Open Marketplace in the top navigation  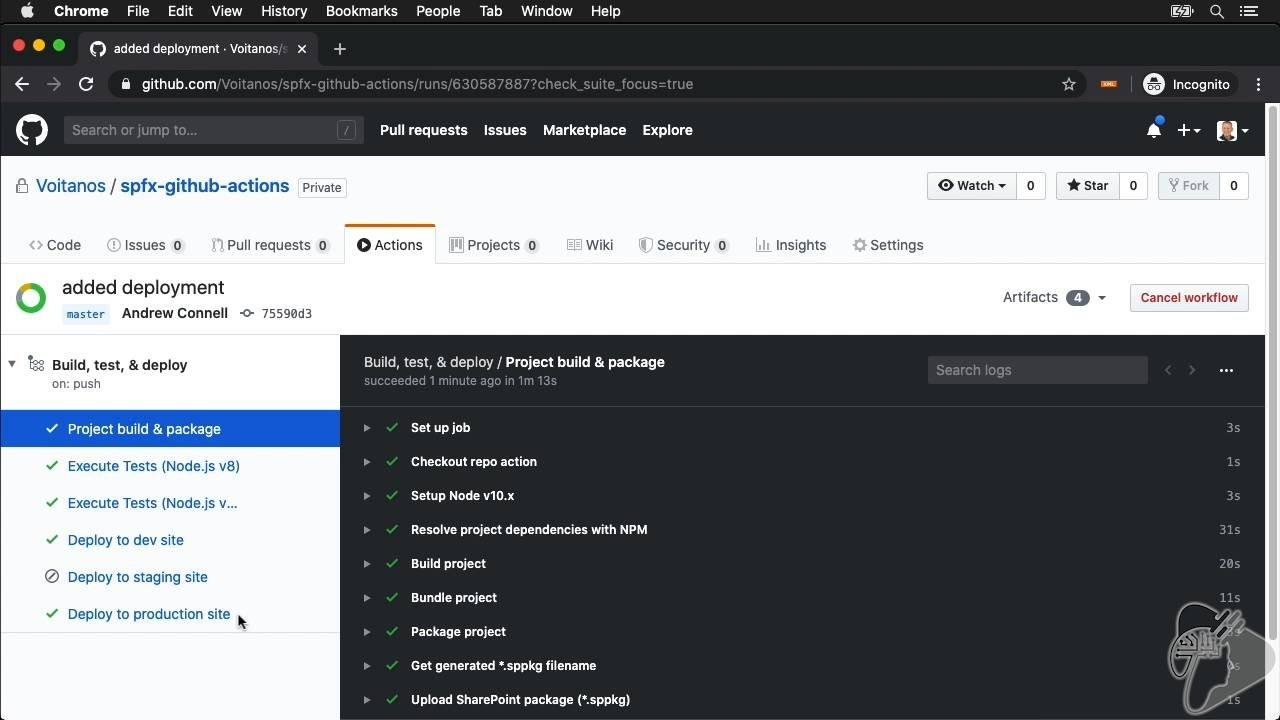584,130
